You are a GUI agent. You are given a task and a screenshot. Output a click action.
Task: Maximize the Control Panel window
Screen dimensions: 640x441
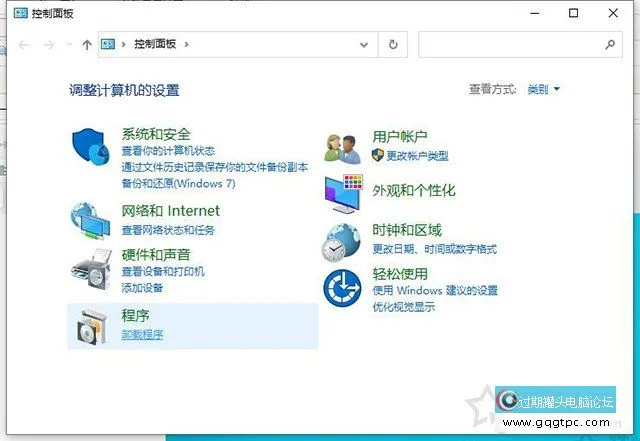[x=573, y=13]
